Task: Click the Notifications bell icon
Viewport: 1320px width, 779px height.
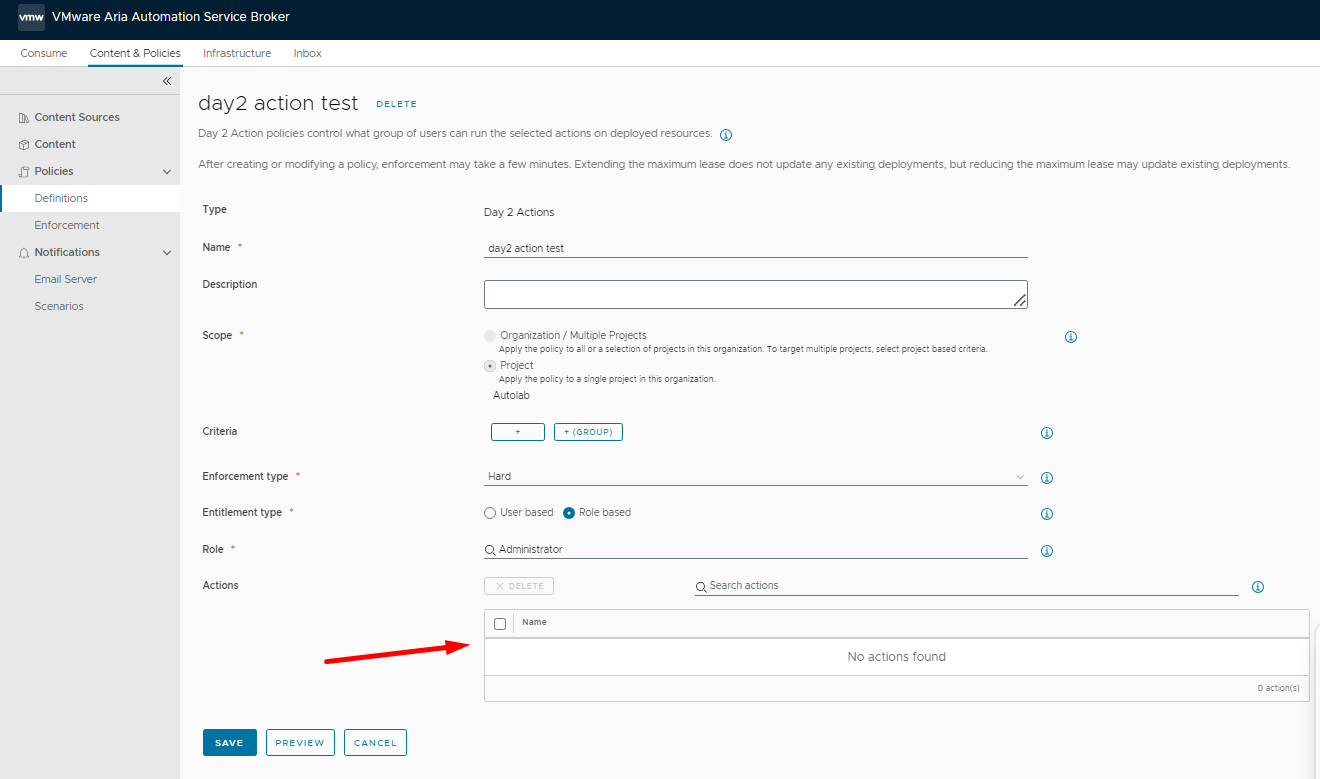Action: pyautogui.click(x=24, y=253)
